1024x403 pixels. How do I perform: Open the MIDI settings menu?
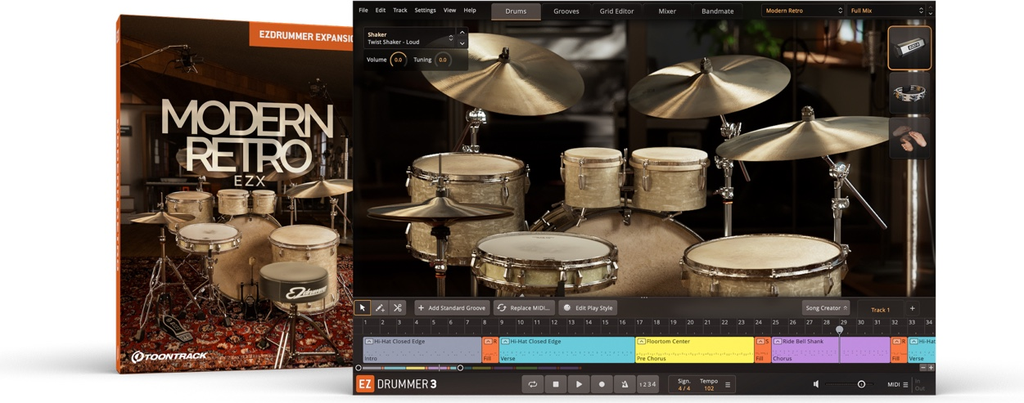[898, 385]
